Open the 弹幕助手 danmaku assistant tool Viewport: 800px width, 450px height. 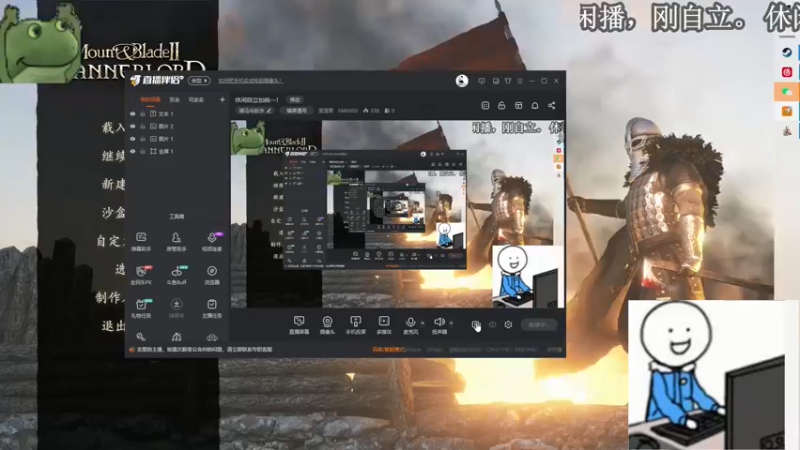point(141,241)
